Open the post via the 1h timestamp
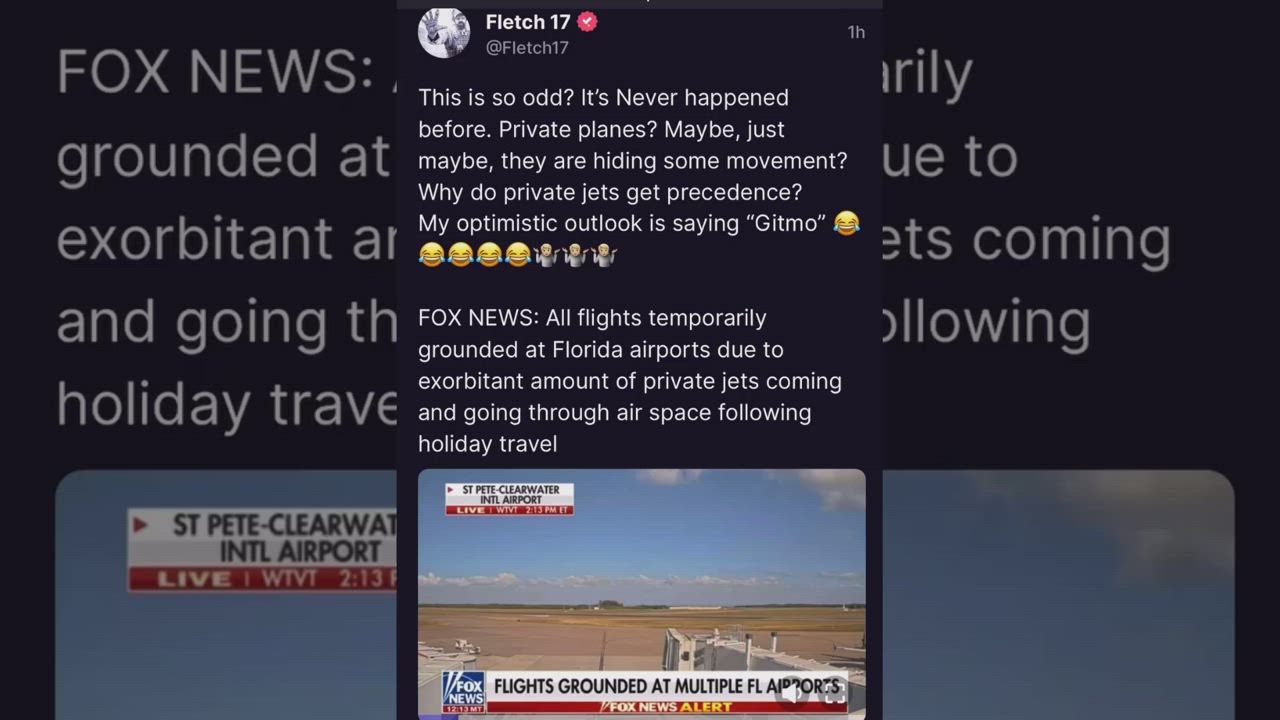The width and height of the screenshot is (1280, 720). tap(856, 32)
